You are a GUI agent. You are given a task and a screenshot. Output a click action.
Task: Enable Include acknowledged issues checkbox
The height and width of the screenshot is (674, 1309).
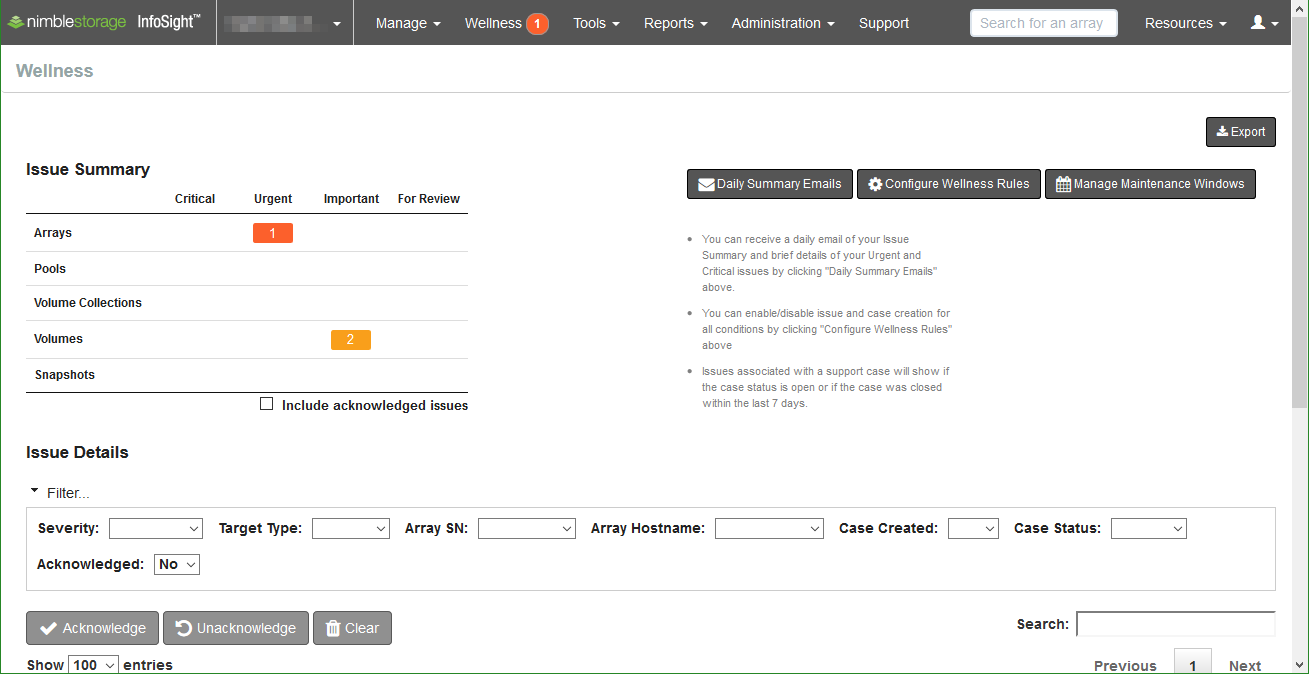click(266, 404)
